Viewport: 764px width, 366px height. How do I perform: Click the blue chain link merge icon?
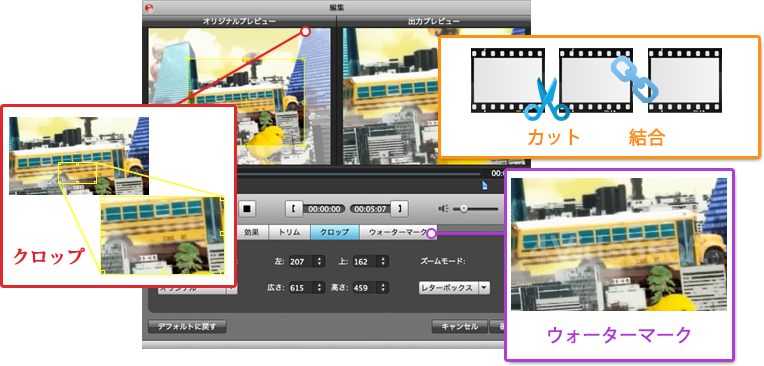(634, 80)
